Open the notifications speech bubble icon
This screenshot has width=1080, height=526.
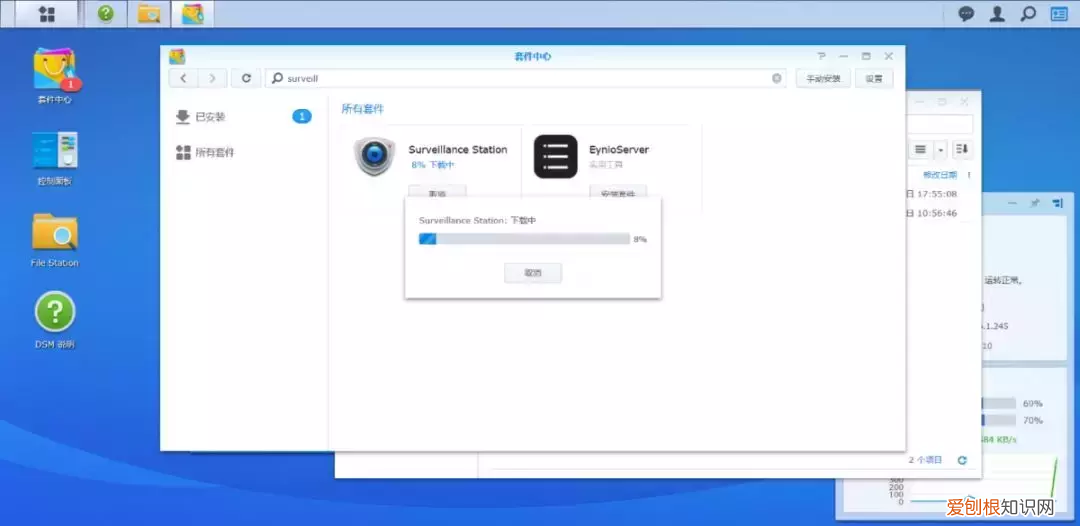tap(966, 14)
